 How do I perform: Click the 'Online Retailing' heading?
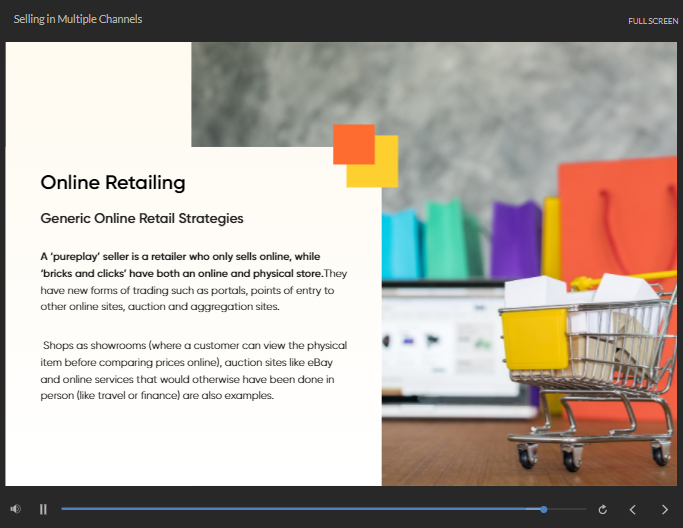(x=113, y=182)
